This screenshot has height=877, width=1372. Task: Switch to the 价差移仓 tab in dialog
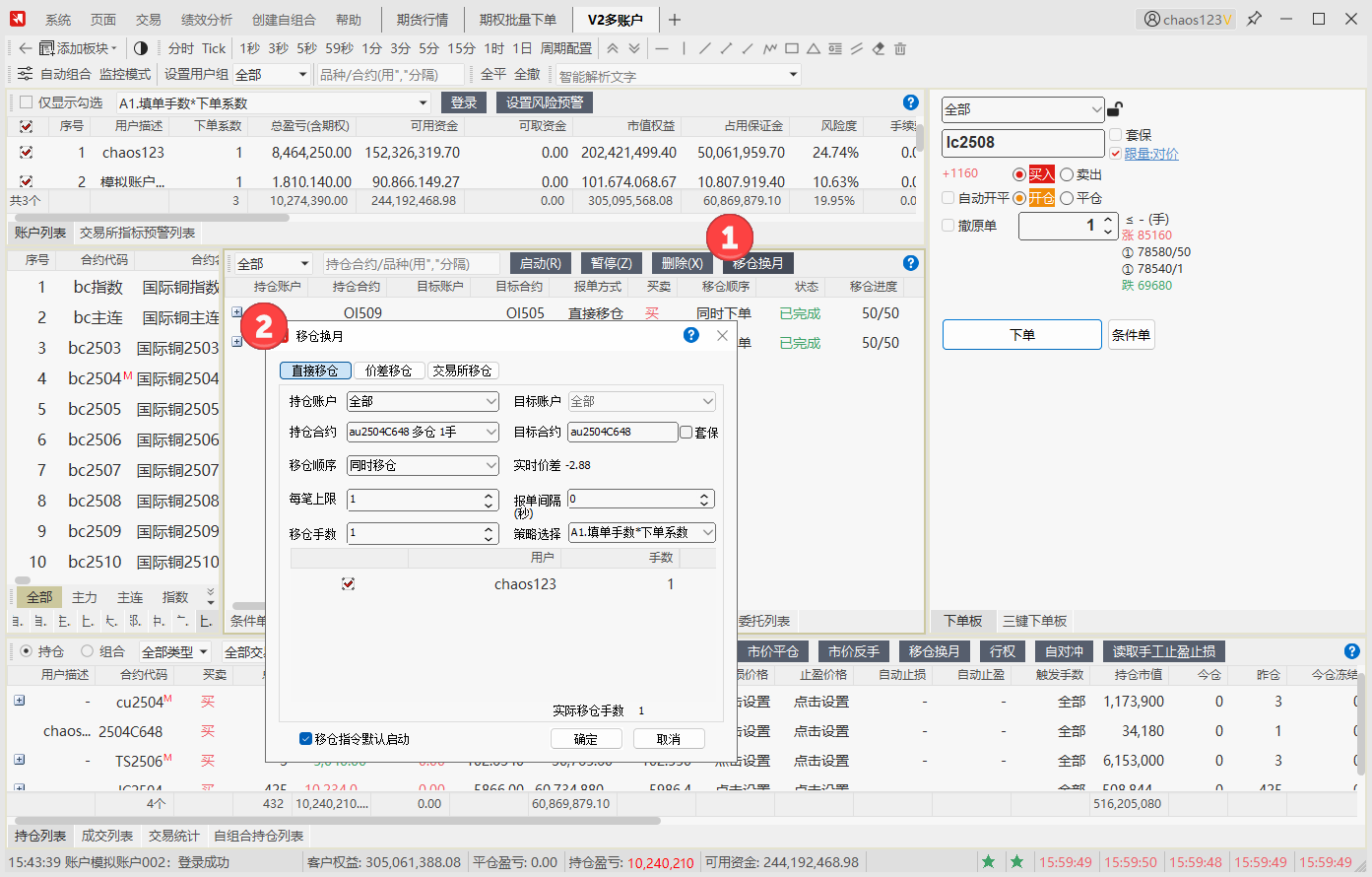tap(388, 371)
